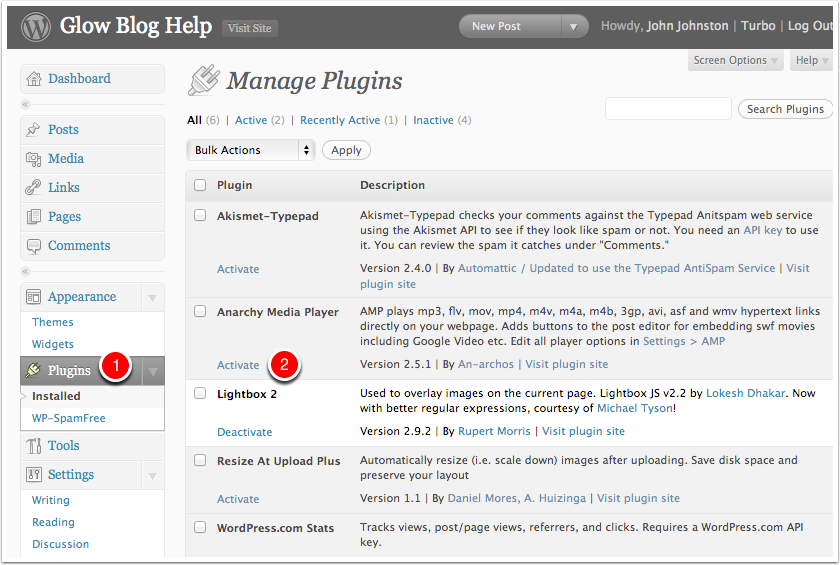This screenshot has width=840, height=565.
Task: Expand the New Post dropdown arrow
Action: (x=573, y=27)
